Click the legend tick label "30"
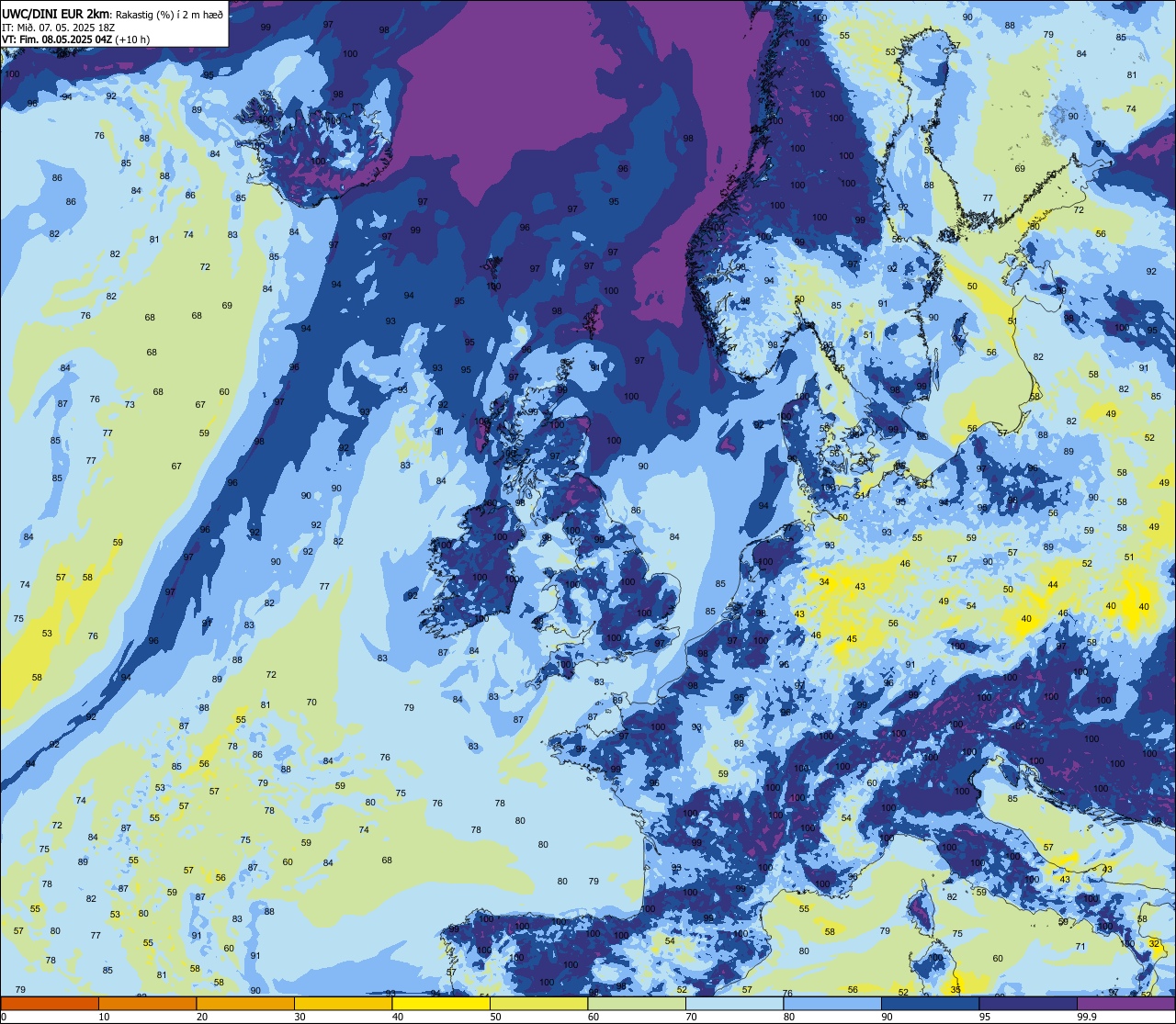The width and height of the screenshot is (1176, 1024). [x=300, y=1017]
